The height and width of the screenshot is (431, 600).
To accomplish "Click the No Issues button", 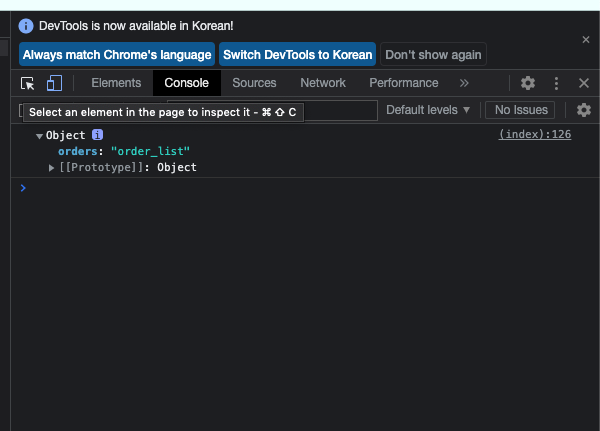I will tap(520, 110).
